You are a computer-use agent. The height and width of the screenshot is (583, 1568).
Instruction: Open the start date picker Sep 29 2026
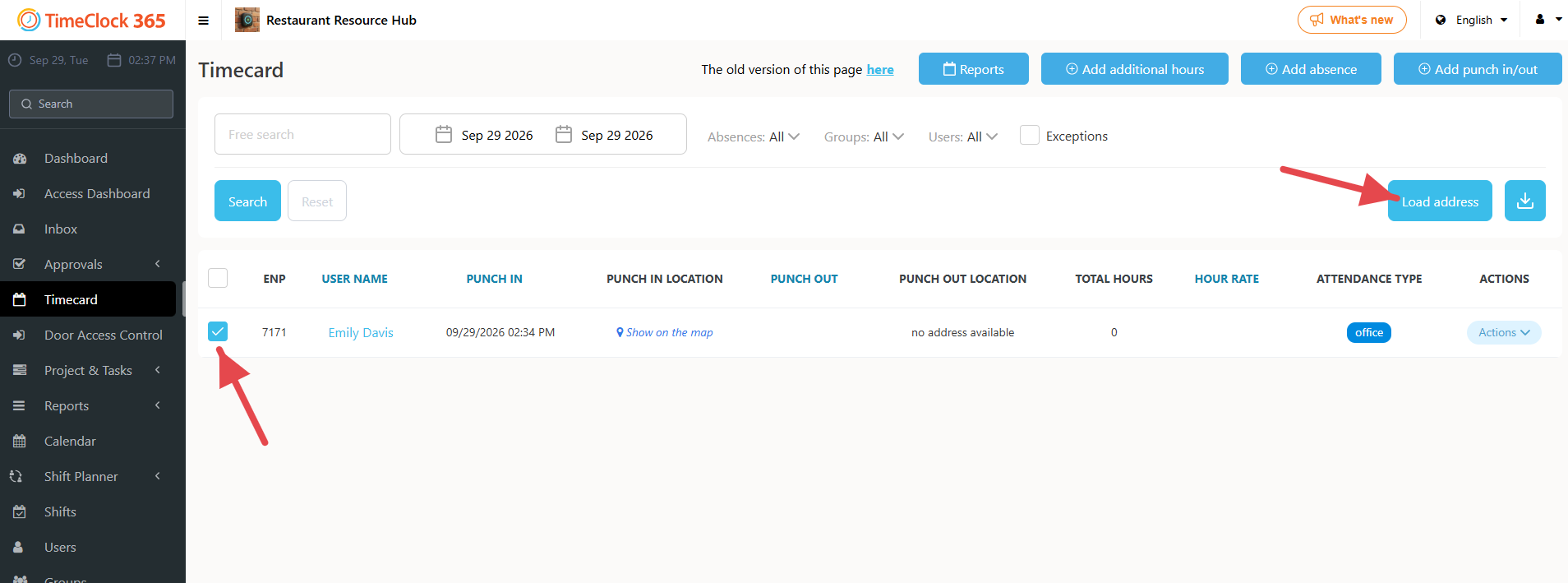click(485, 135)
